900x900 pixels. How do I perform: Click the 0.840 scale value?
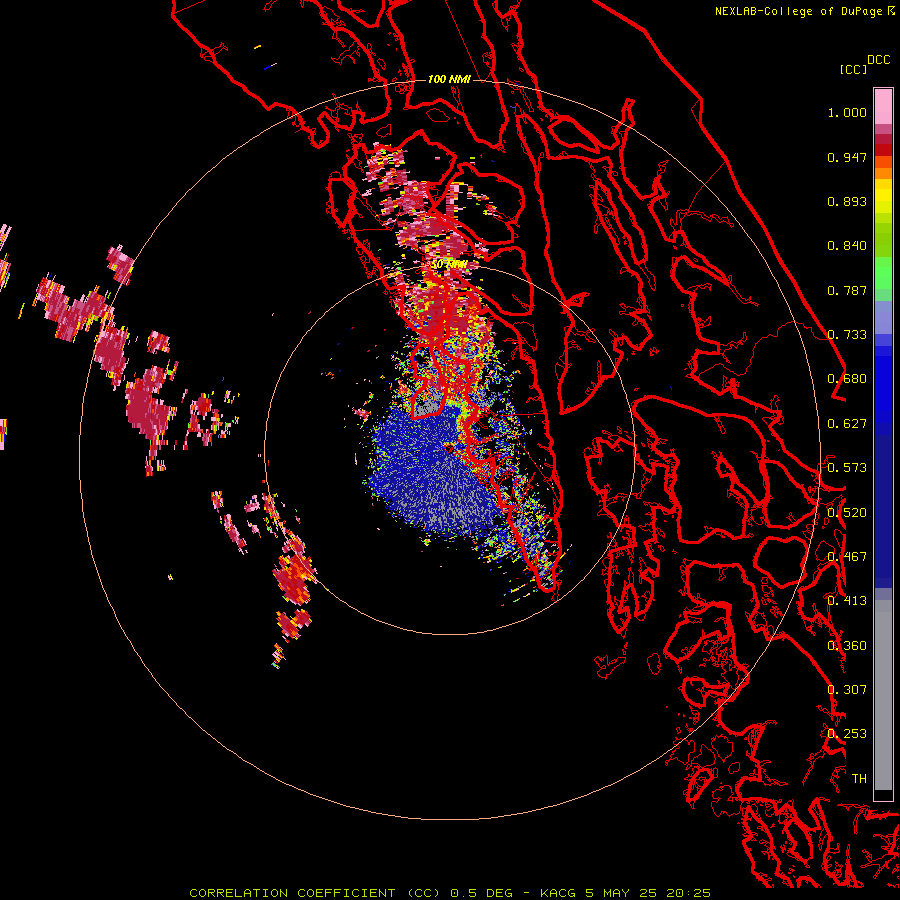[x=847, y=246]
